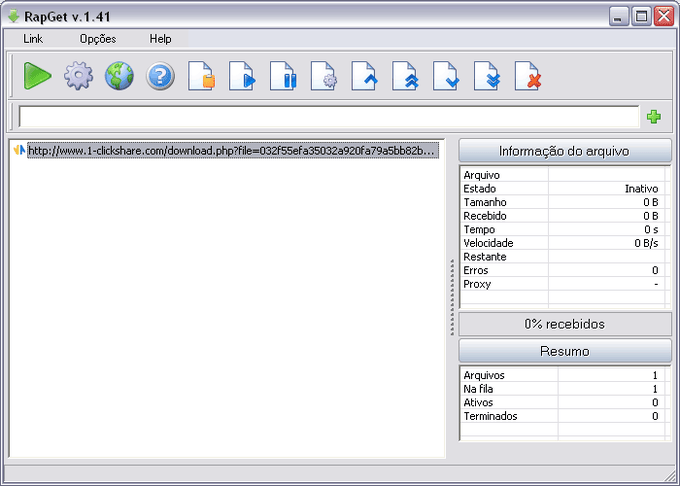680x486 pixels.
Task: Paste links using the clipboard page icon
Action: (201, 76)
